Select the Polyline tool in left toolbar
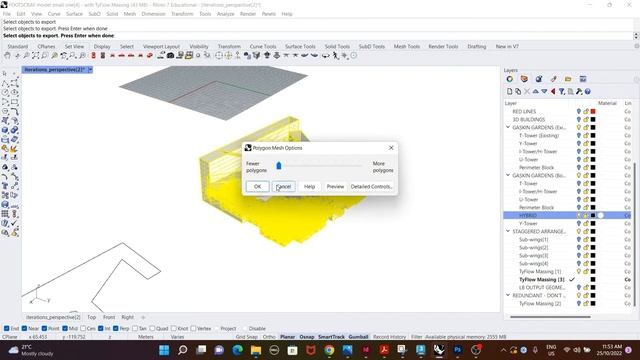 click(x=5, y=83)
